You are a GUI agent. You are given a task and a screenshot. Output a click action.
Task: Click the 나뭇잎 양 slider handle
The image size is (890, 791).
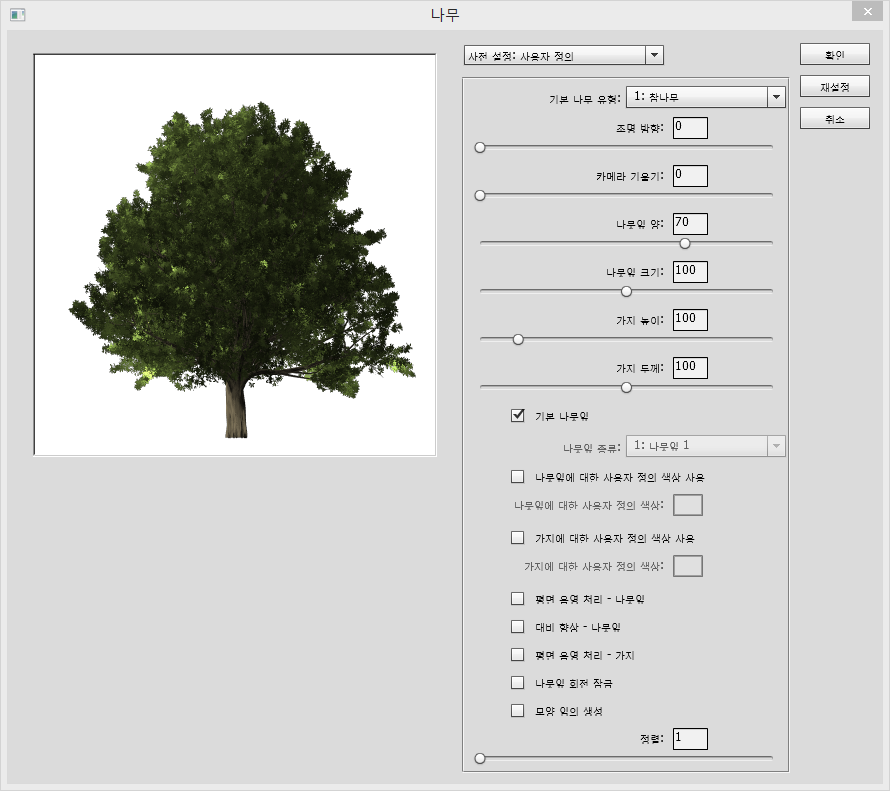[685, 243]
